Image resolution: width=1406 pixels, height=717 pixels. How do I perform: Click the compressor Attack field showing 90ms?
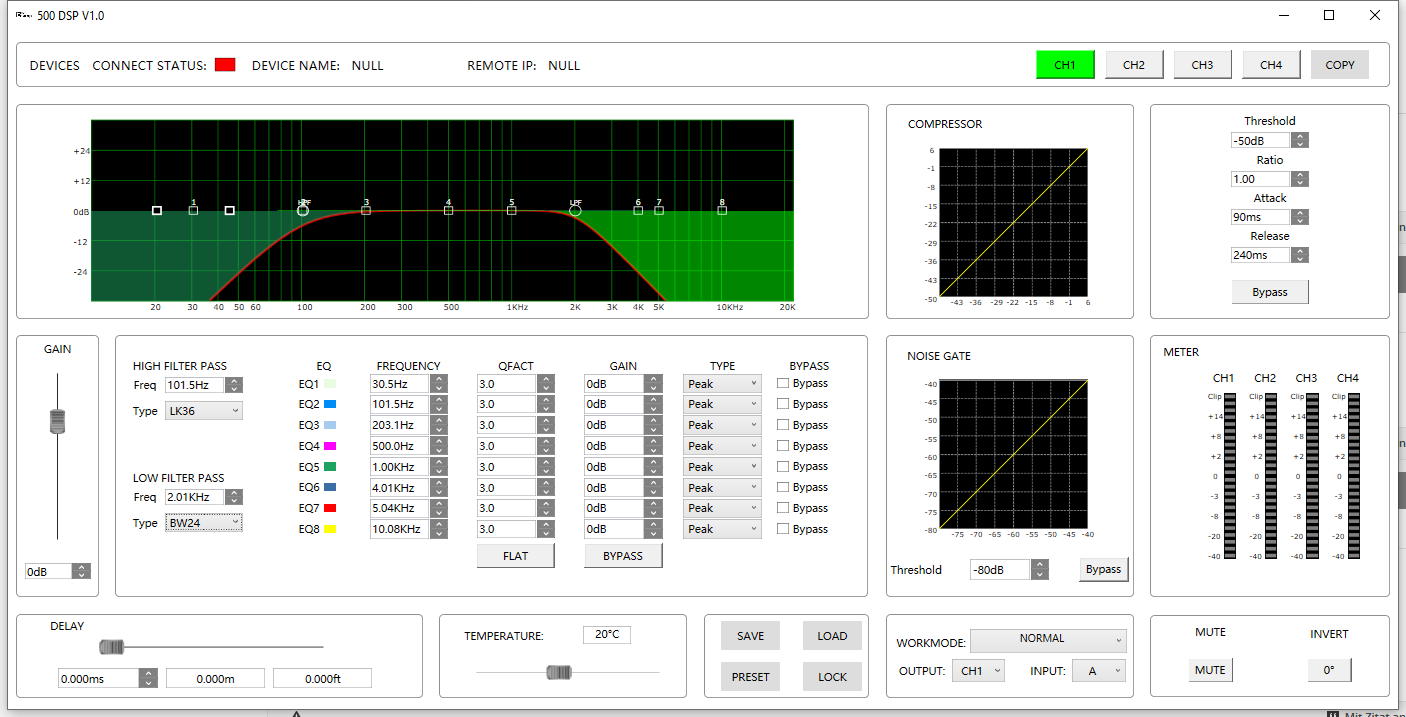click(x=1261, y=217)
